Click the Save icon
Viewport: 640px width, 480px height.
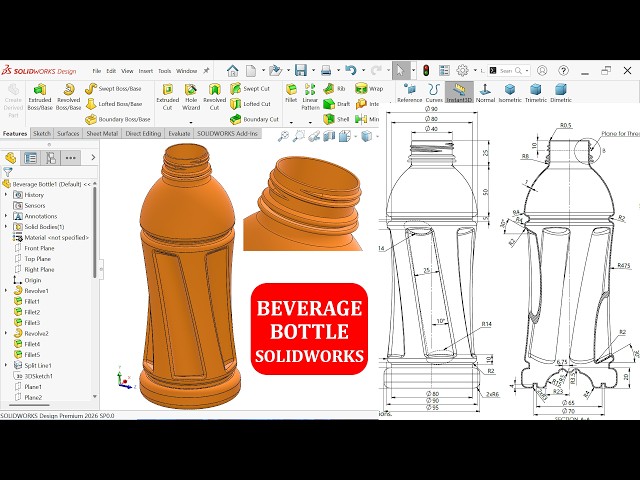click(301, 71)
